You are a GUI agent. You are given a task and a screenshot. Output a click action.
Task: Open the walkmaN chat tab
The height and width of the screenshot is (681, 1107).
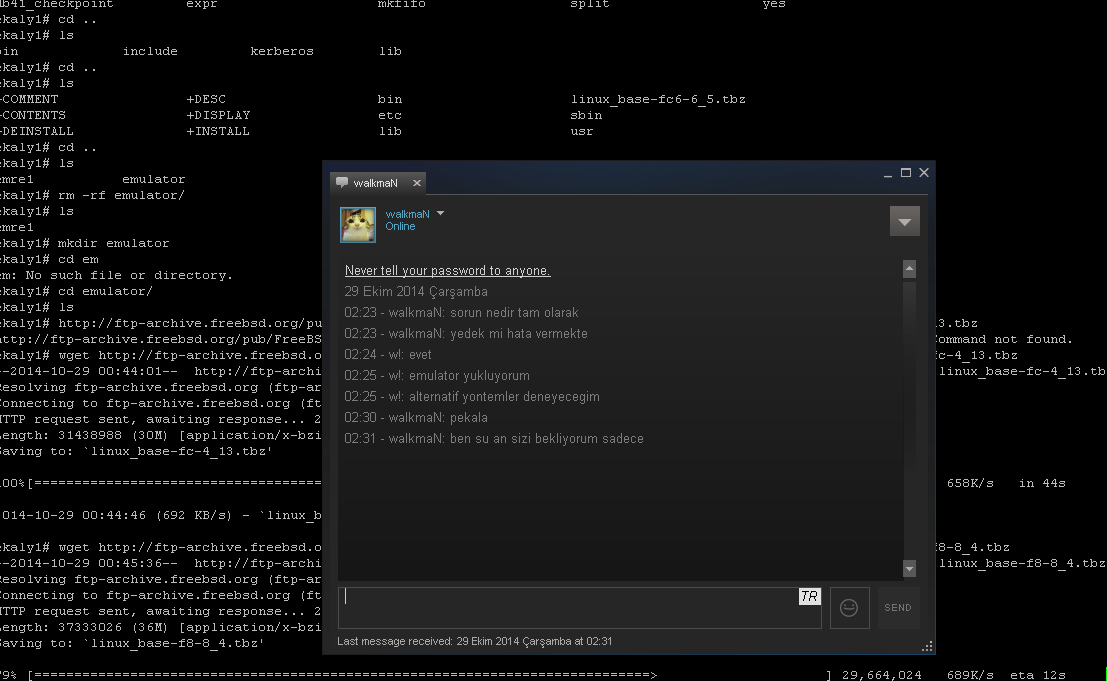coord(376,183)
